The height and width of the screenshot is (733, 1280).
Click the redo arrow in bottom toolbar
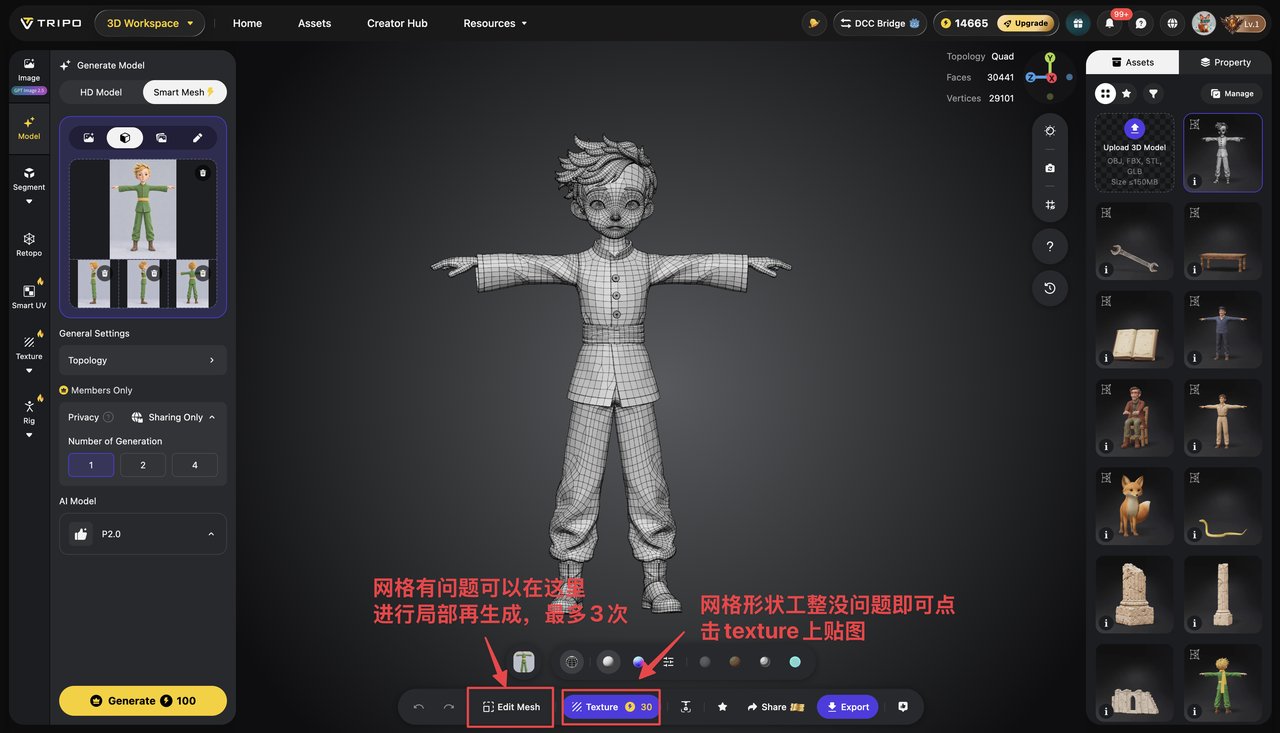(x=449, y=707)
